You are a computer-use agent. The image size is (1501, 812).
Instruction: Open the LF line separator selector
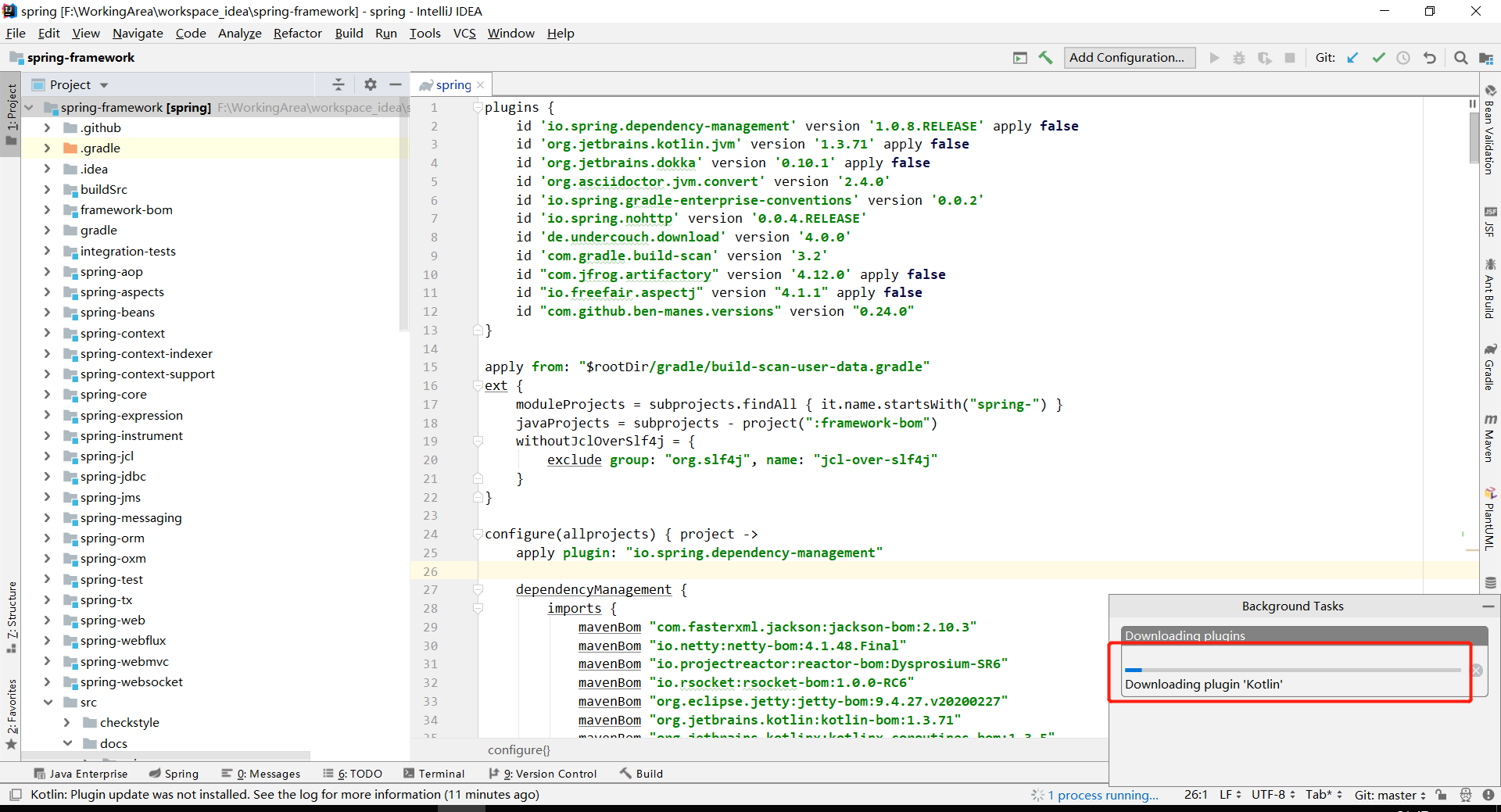click(x=1230, y=795)
